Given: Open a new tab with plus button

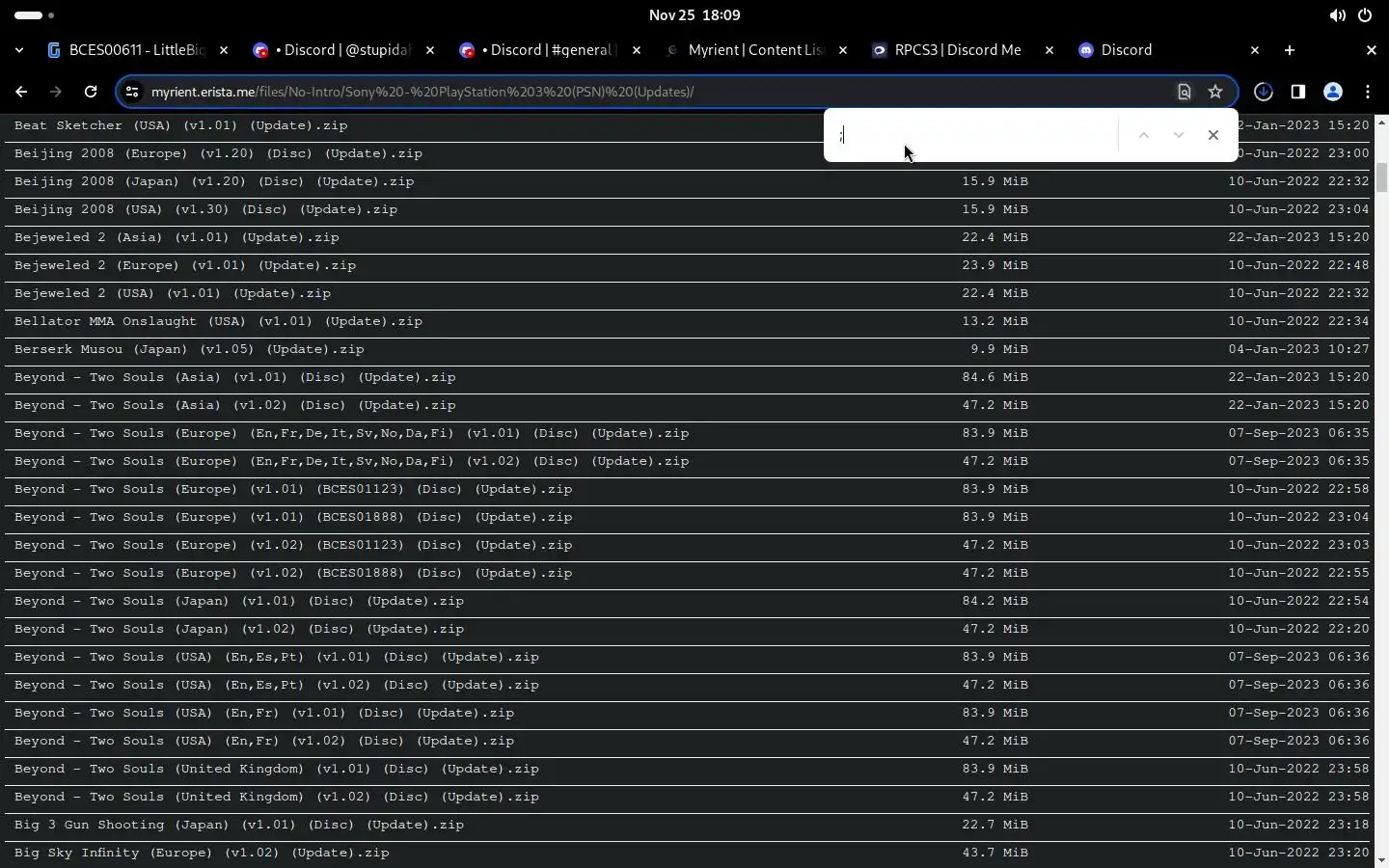Looking at the screenshot, I should click(x=1290, y=50).
